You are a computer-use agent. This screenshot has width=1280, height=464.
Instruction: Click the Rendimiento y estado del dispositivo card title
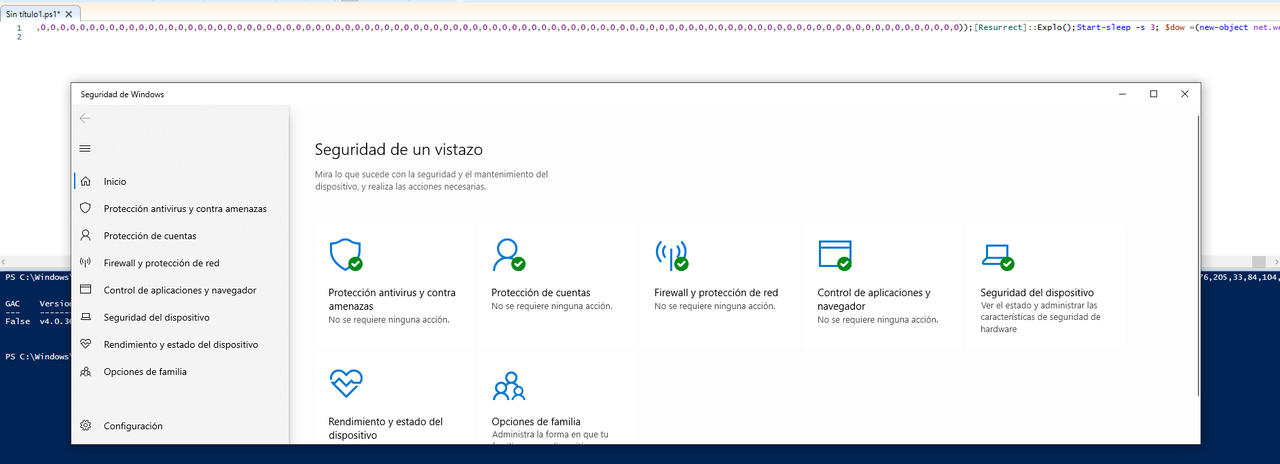click(x=385, y=428)
